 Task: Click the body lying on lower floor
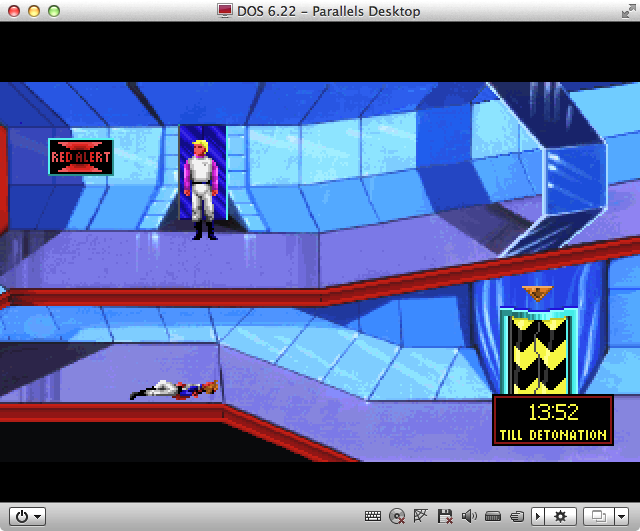click(x=174, y=390)
